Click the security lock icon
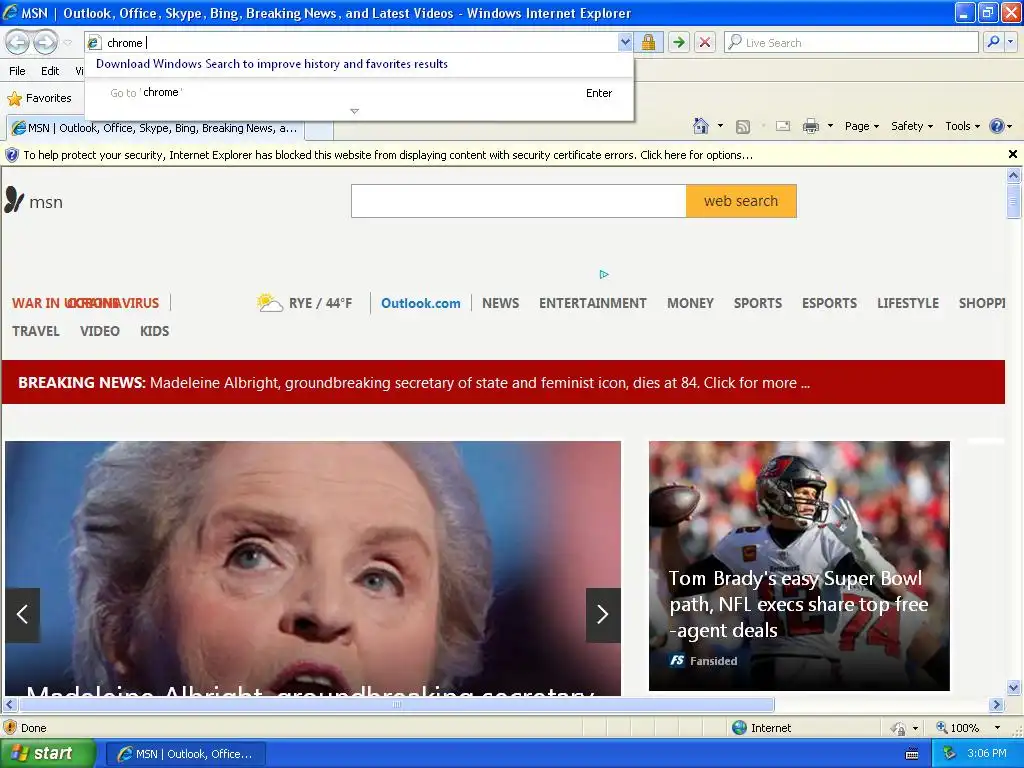The height and width of the screenshot is (768, 1024). 648,42
